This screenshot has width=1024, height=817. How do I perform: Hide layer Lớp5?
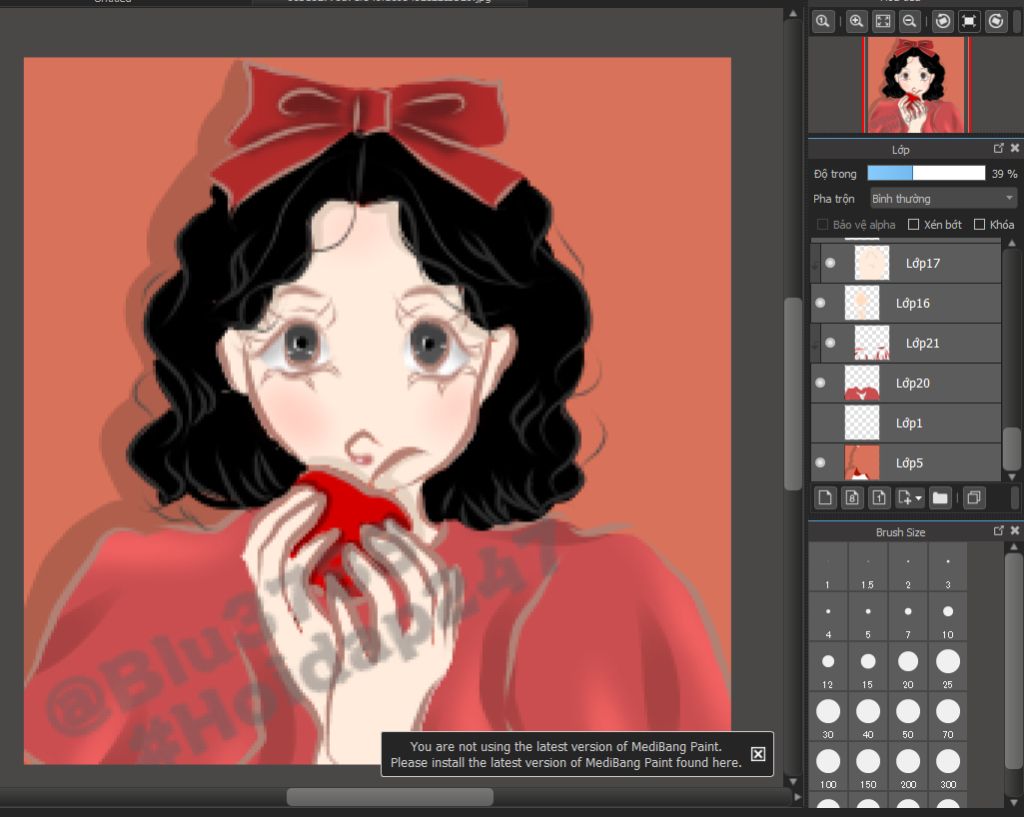coord(820,462)
